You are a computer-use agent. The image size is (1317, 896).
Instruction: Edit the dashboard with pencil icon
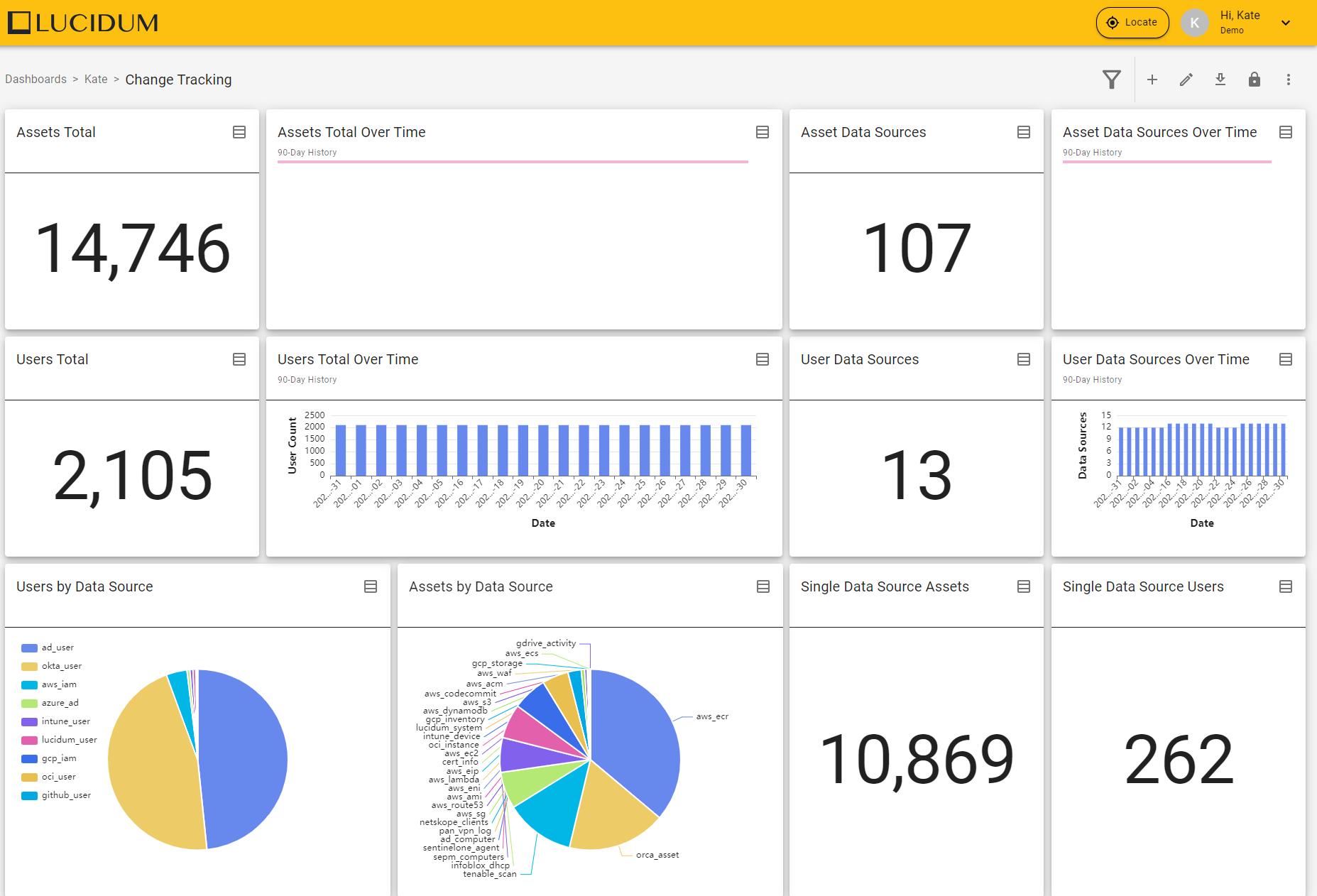[x=1186, y=80]
